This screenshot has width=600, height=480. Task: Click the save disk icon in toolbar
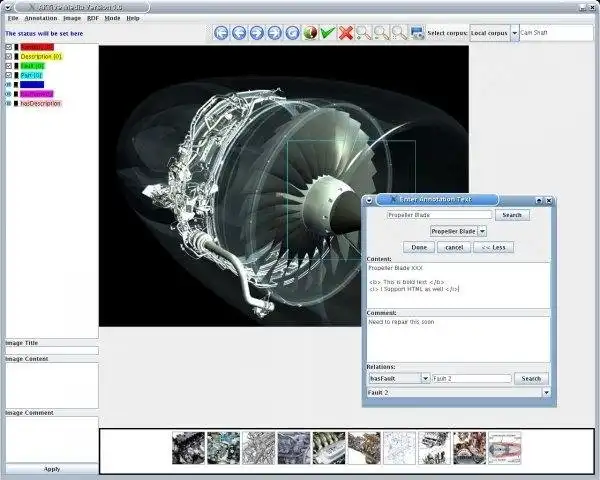click(x=416, y=33)
